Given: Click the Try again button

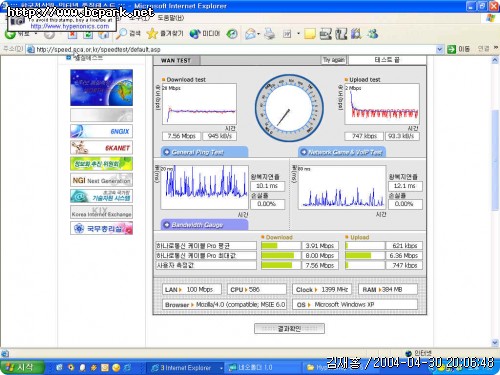Looking at the screenshot, I should pos(334,60).
